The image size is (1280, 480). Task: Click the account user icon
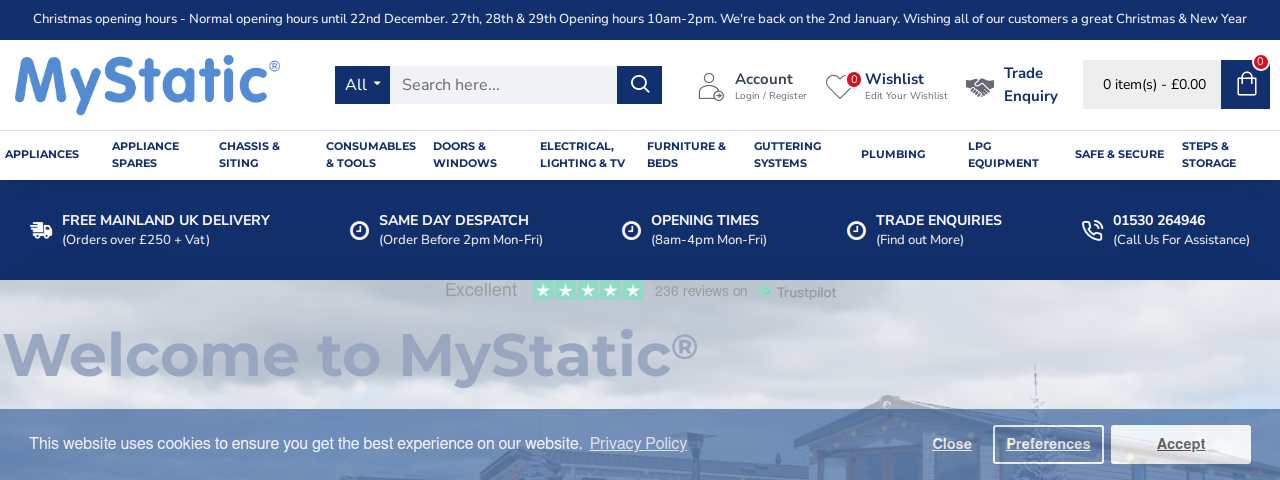pos(711,86)
